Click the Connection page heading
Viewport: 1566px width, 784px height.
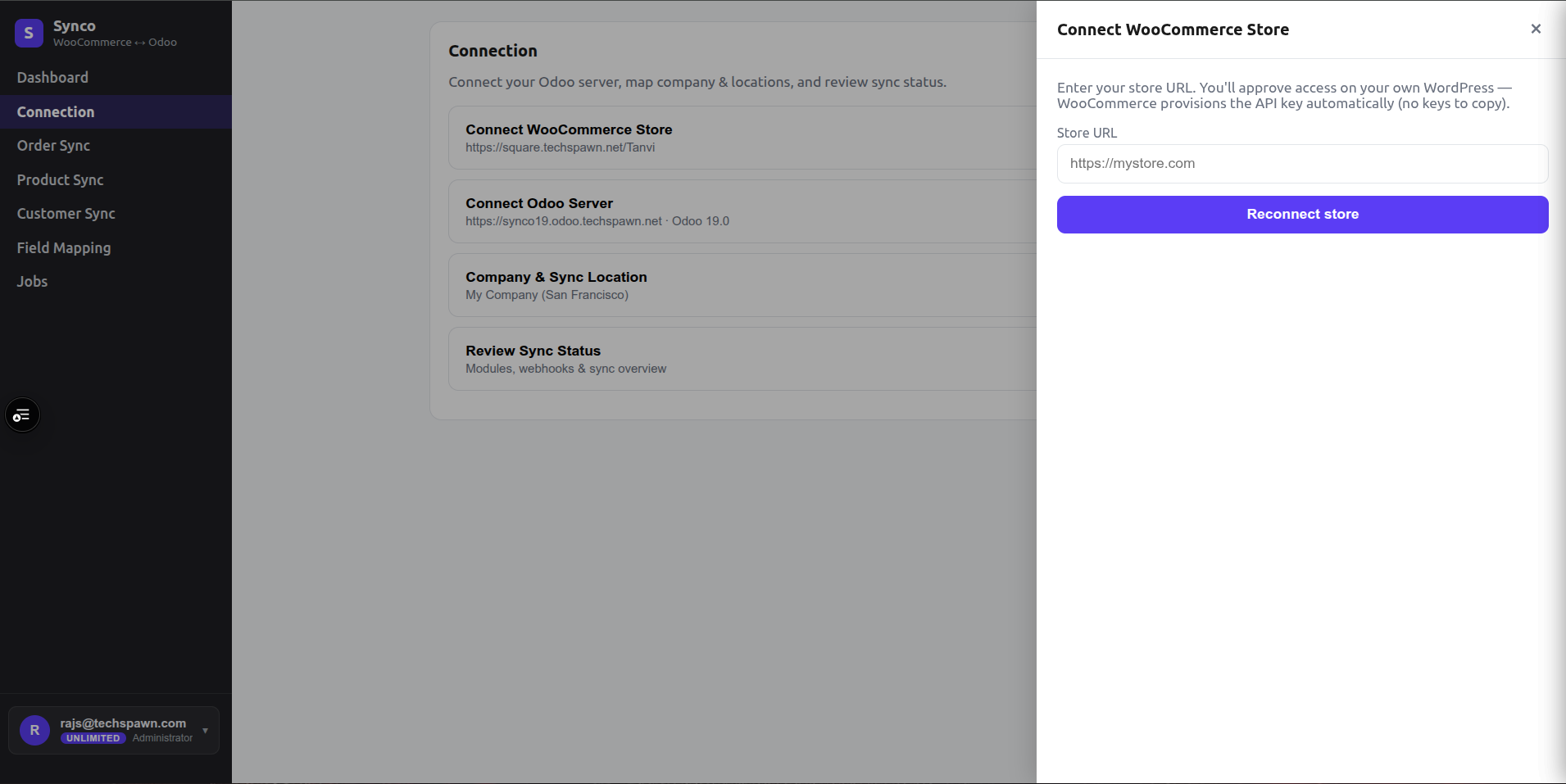[492, 51]
